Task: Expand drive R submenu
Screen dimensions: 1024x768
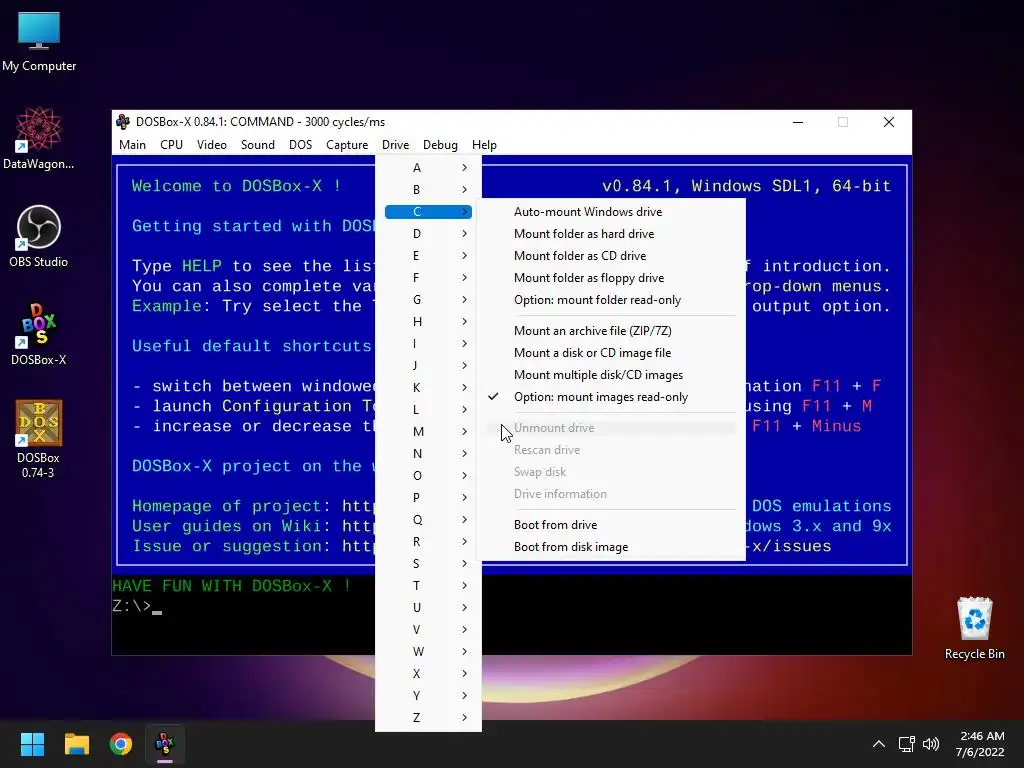Action: click(428, 541)
